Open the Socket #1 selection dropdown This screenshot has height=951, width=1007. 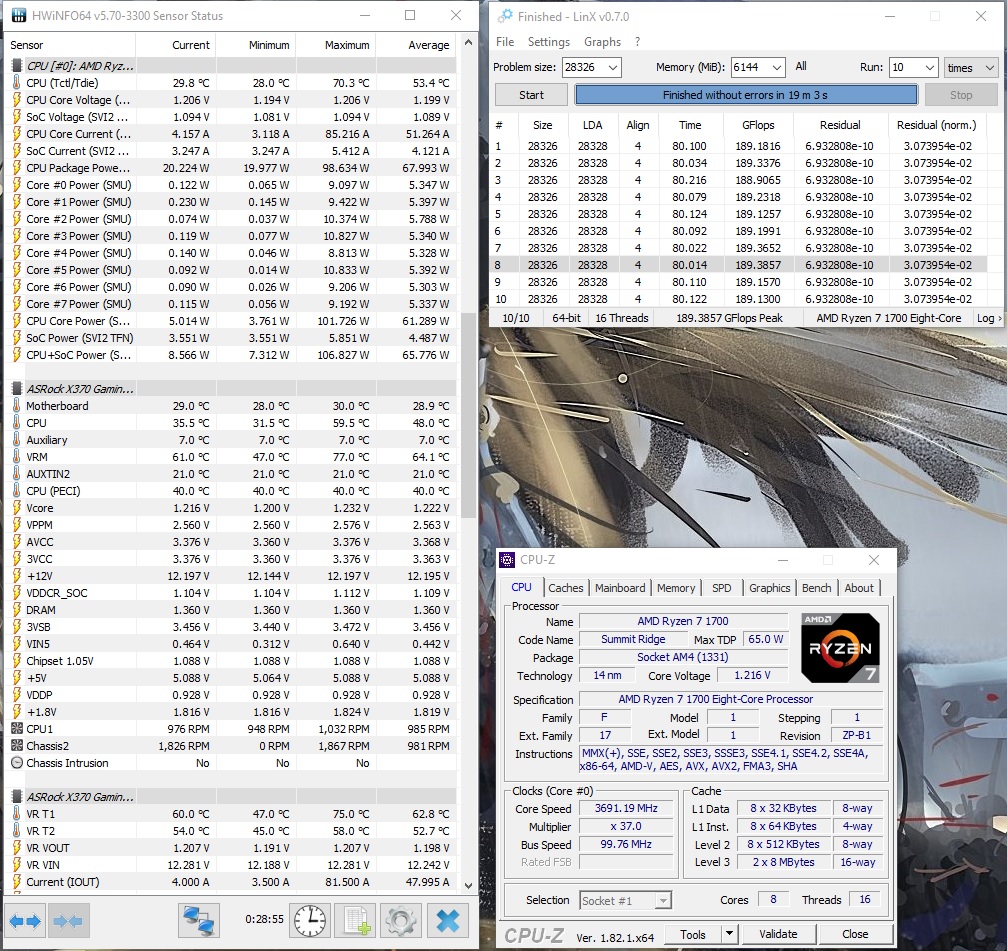click(663, 901)
